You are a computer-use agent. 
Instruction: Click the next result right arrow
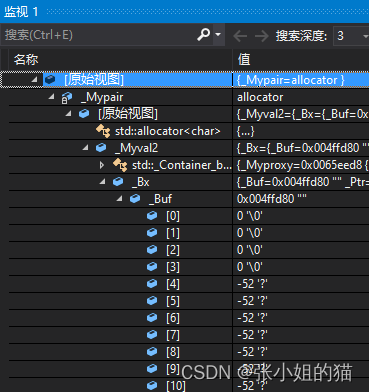tap(262, 36)
